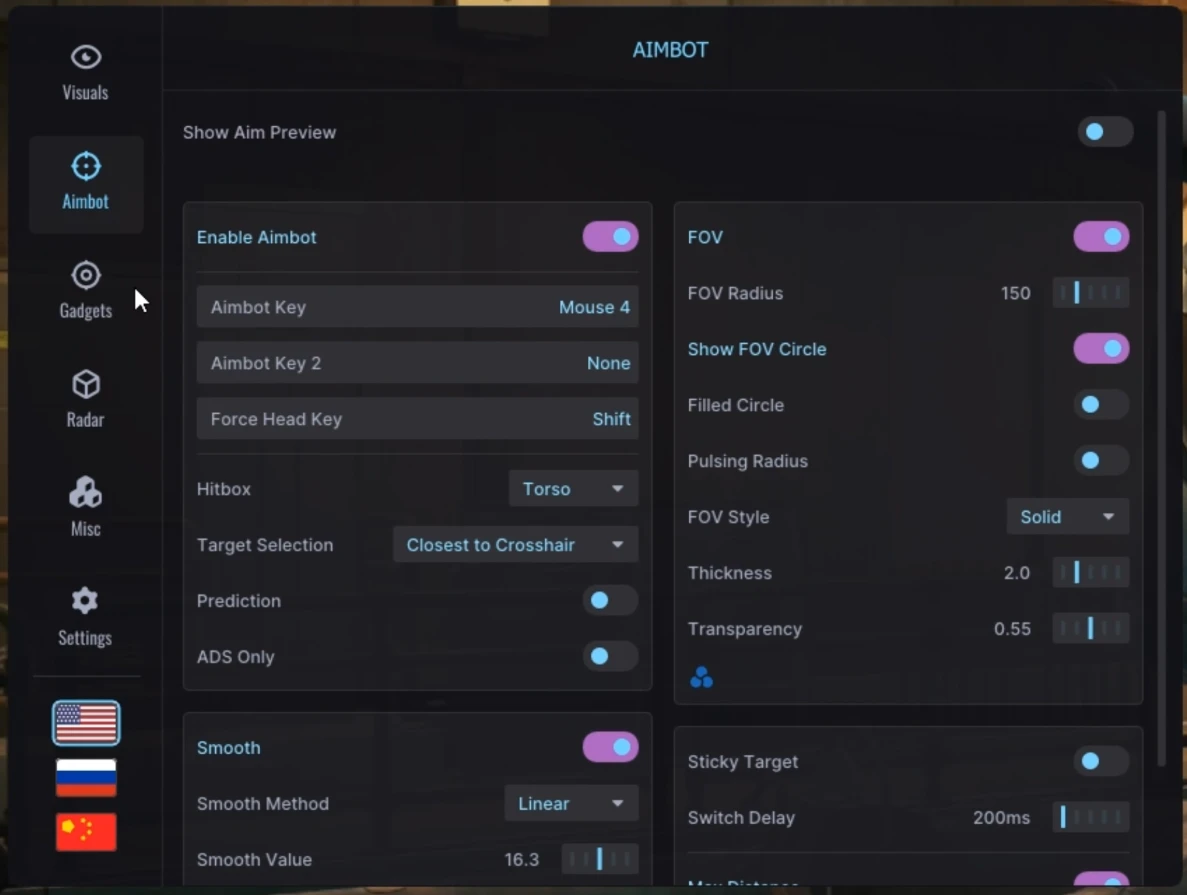Change the Aimbot Key bound to Mouse 4
This screenshot has height=895, width=1187.
417,307
